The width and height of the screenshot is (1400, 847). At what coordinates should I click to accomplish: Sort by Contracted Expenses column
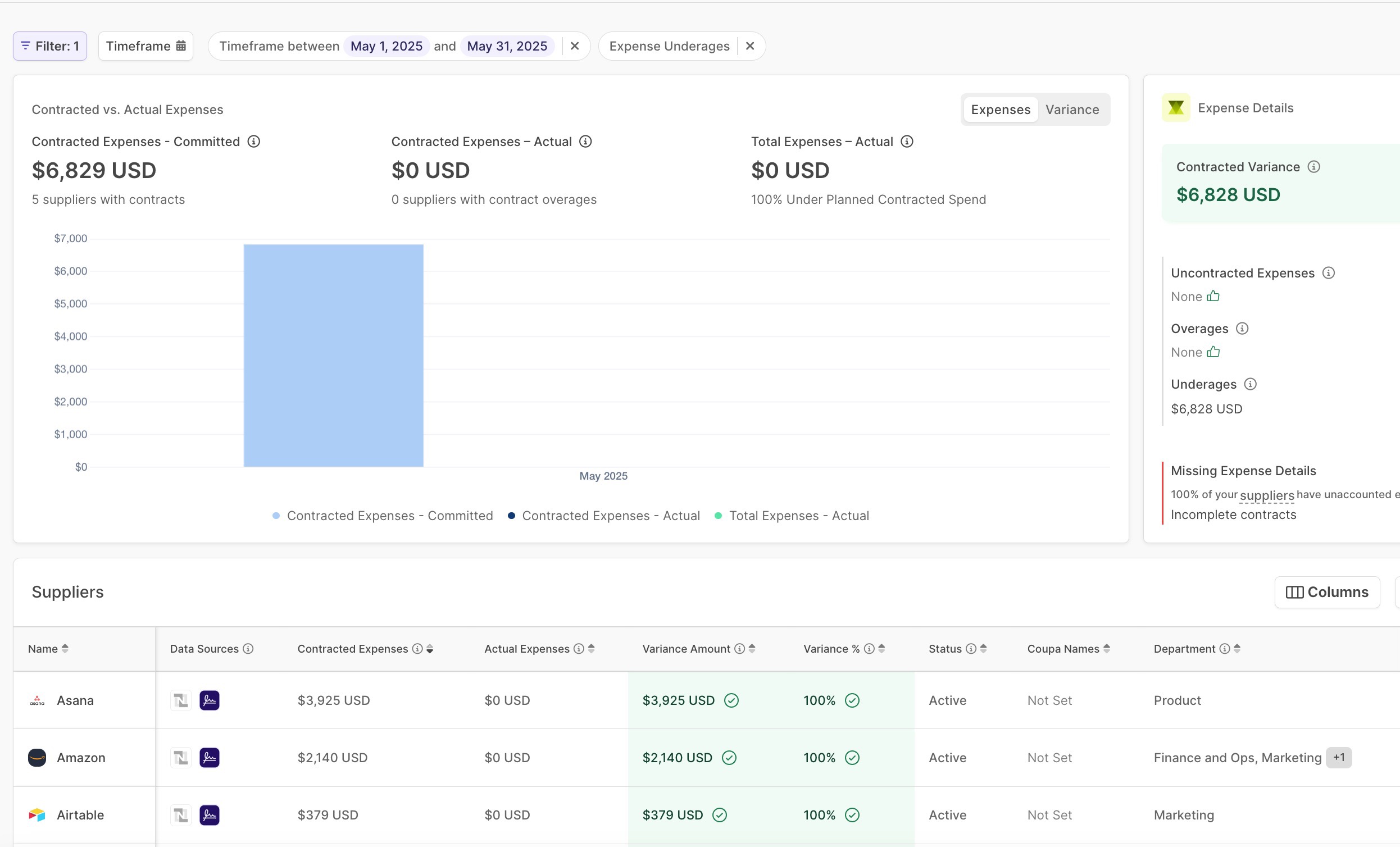click(x=430, y=649)
